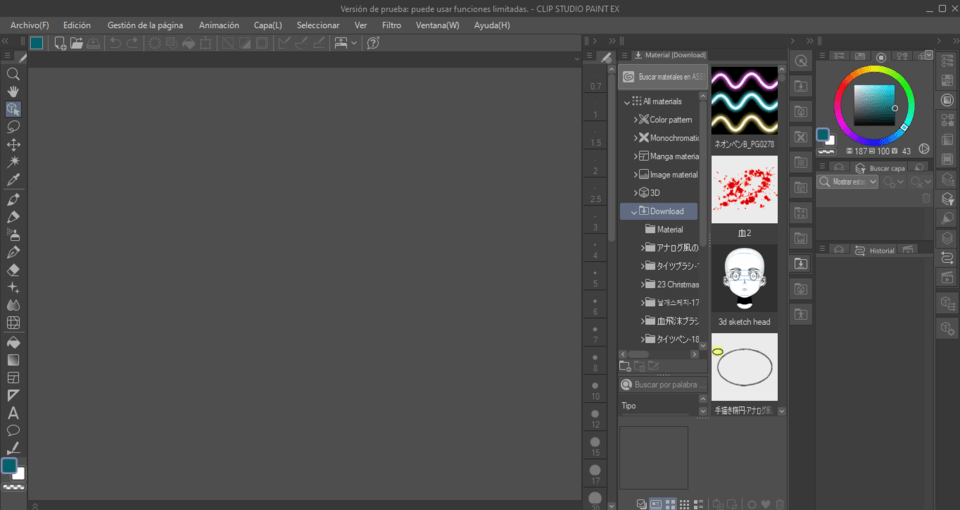Open the Archivo(F) menu
Viewport: 960px width, 510px height.
[x=29, y=25]
